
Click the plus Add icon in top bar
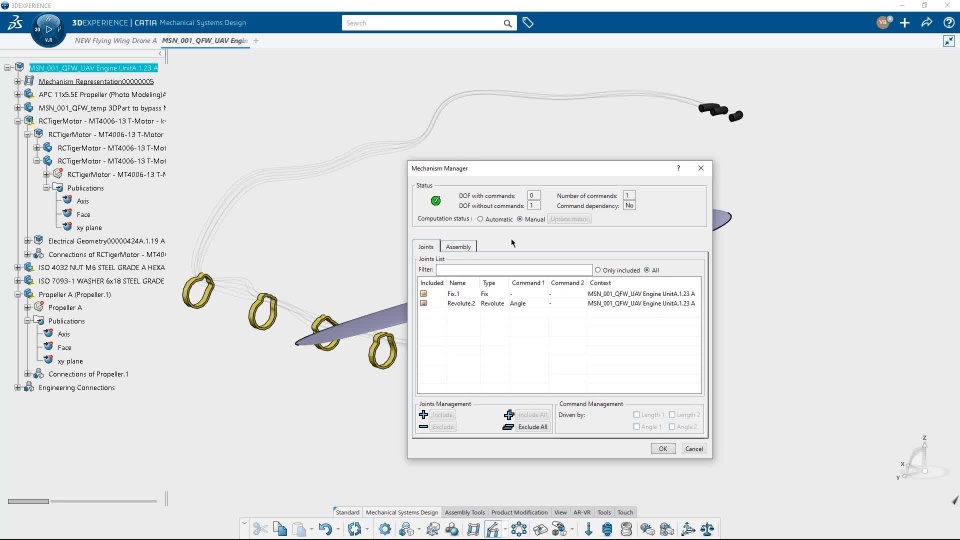tap(905, 23)
